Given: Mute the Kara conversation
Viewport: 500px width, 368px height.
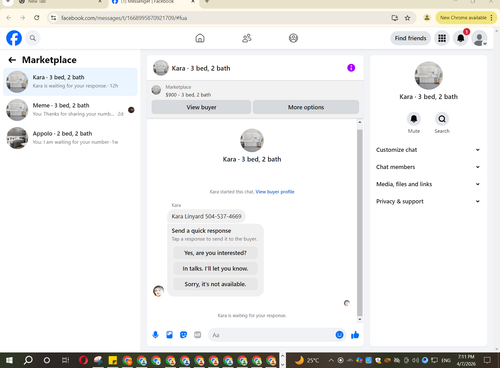Looking at the screenshot, I should [x=414, y=119].
